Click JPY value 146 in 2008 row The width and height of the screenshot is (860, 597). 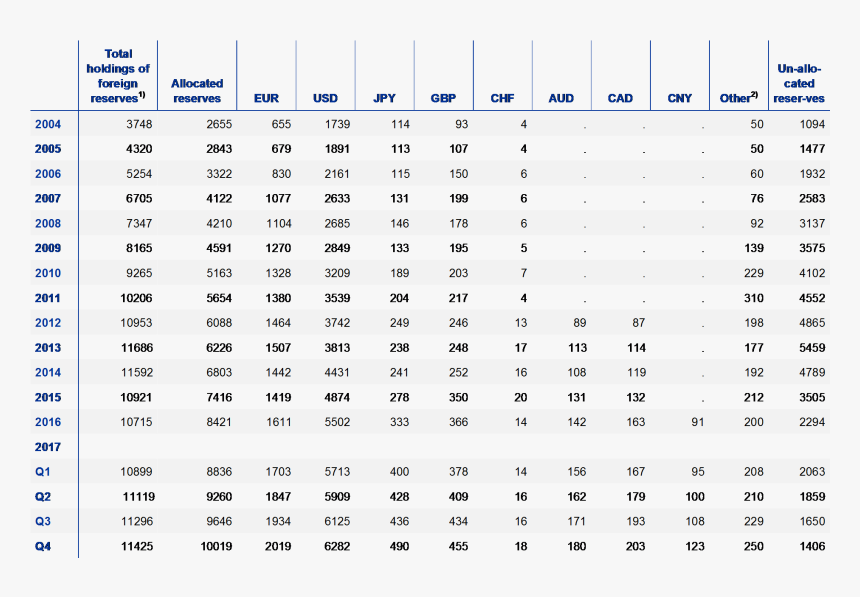coord(400,223)
